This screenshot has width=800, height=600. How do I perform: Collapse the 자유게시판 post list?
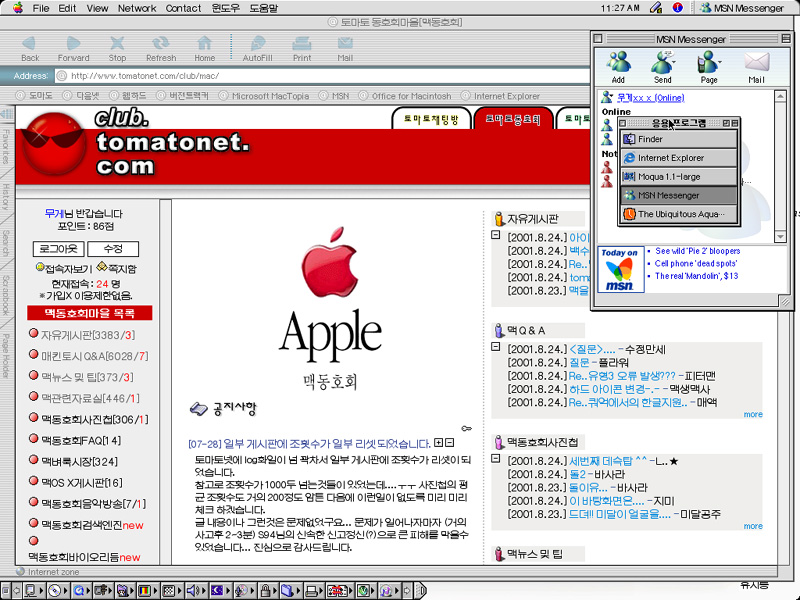pos(495,236)
